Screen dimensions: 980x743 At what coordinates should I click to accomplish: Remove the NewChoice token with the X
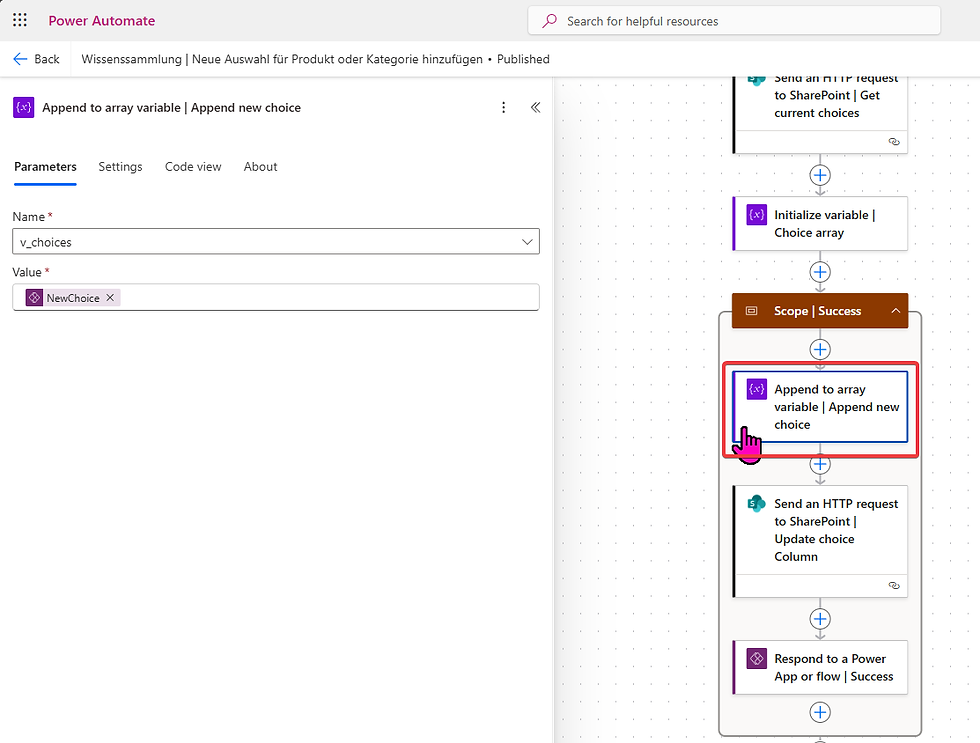pos(110,298)
